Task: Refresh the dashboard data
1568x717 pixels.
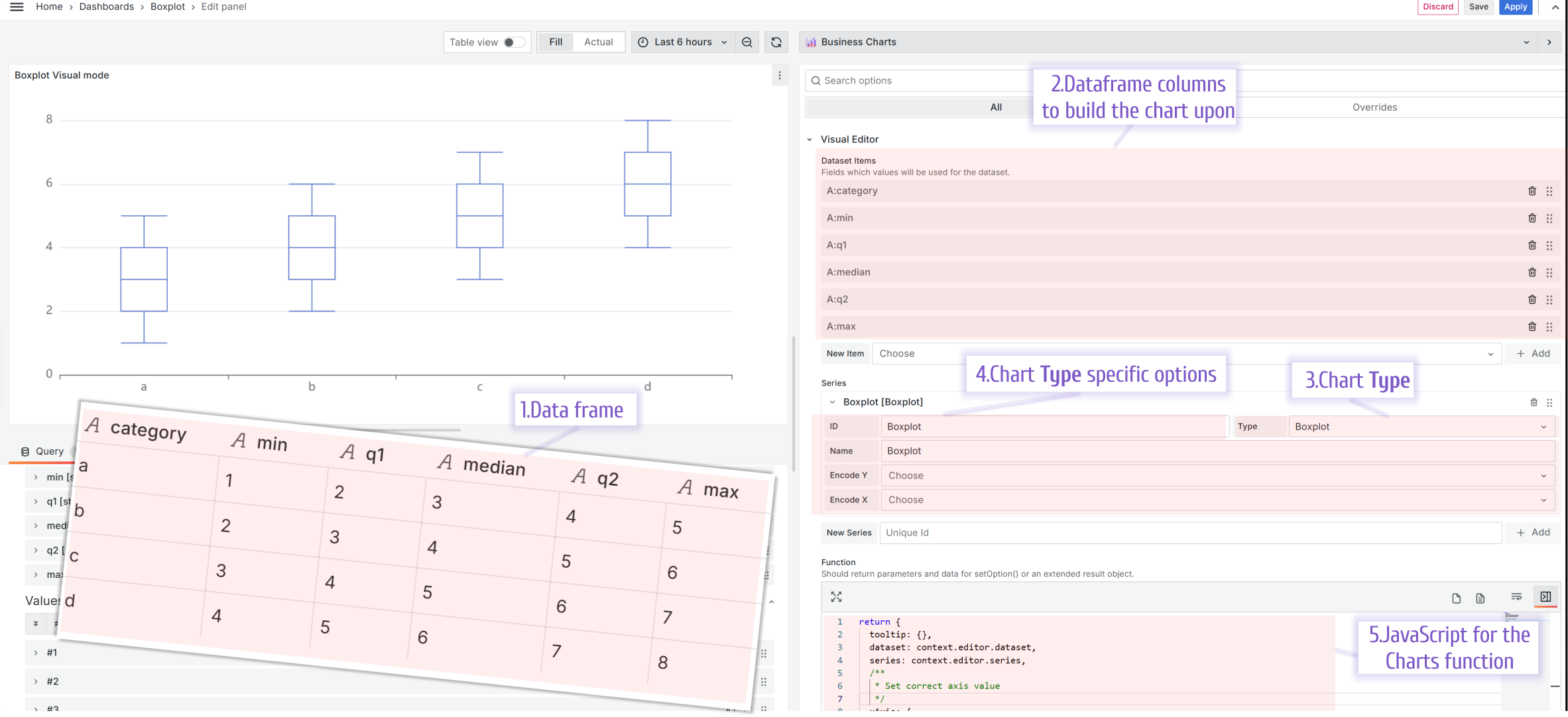Action: point(776,42)
